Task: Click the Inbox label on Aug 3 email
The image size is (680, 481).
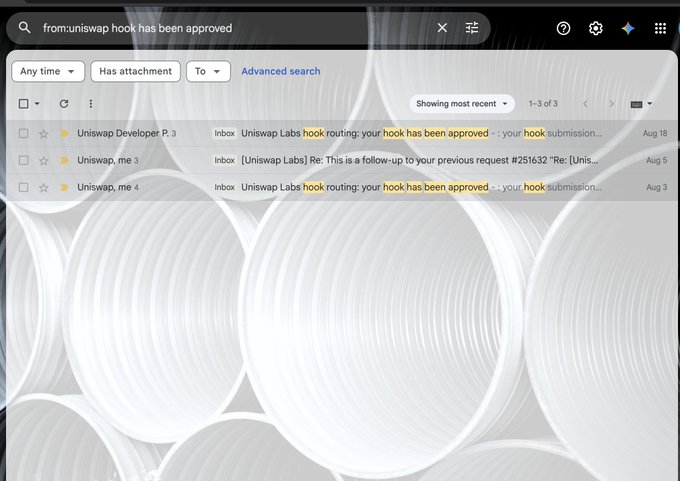Action: [x=224, y=187]
